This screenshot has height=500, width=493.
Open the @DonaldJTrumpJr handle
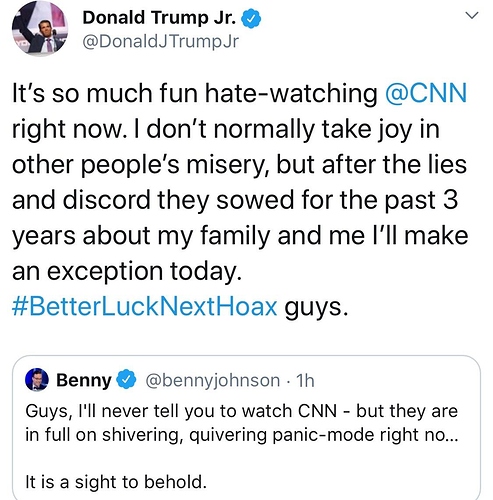(160, 42)
